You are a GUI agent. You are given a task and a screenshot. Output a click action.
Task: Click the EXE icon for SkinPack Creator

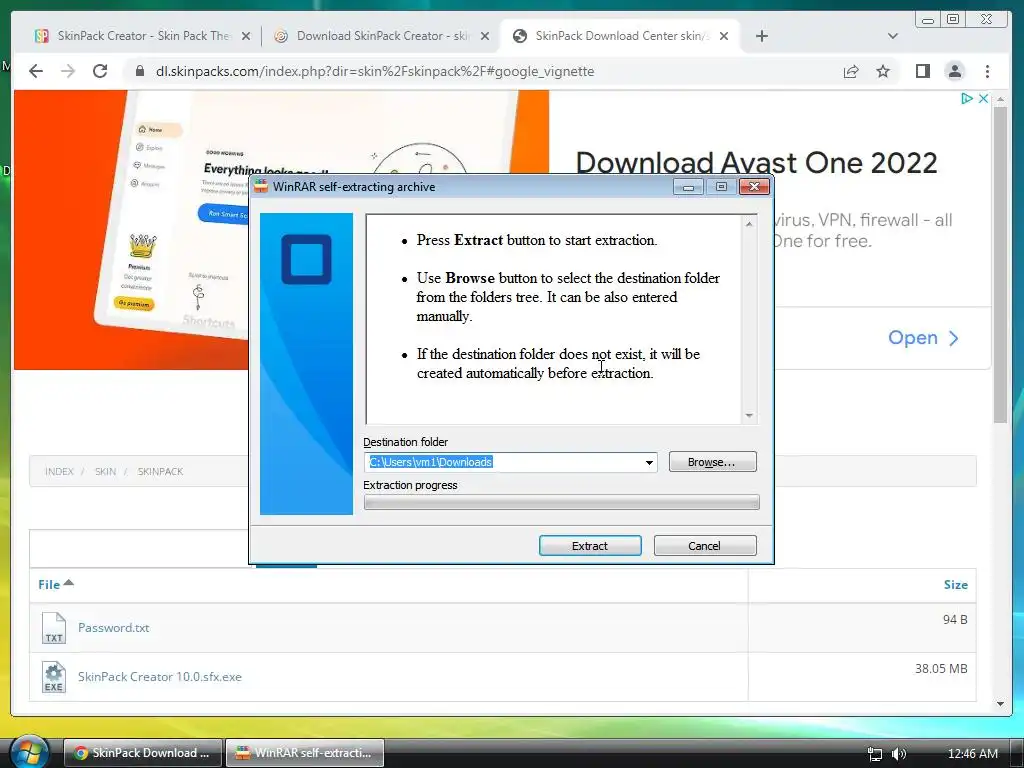[x=54, y=677]
